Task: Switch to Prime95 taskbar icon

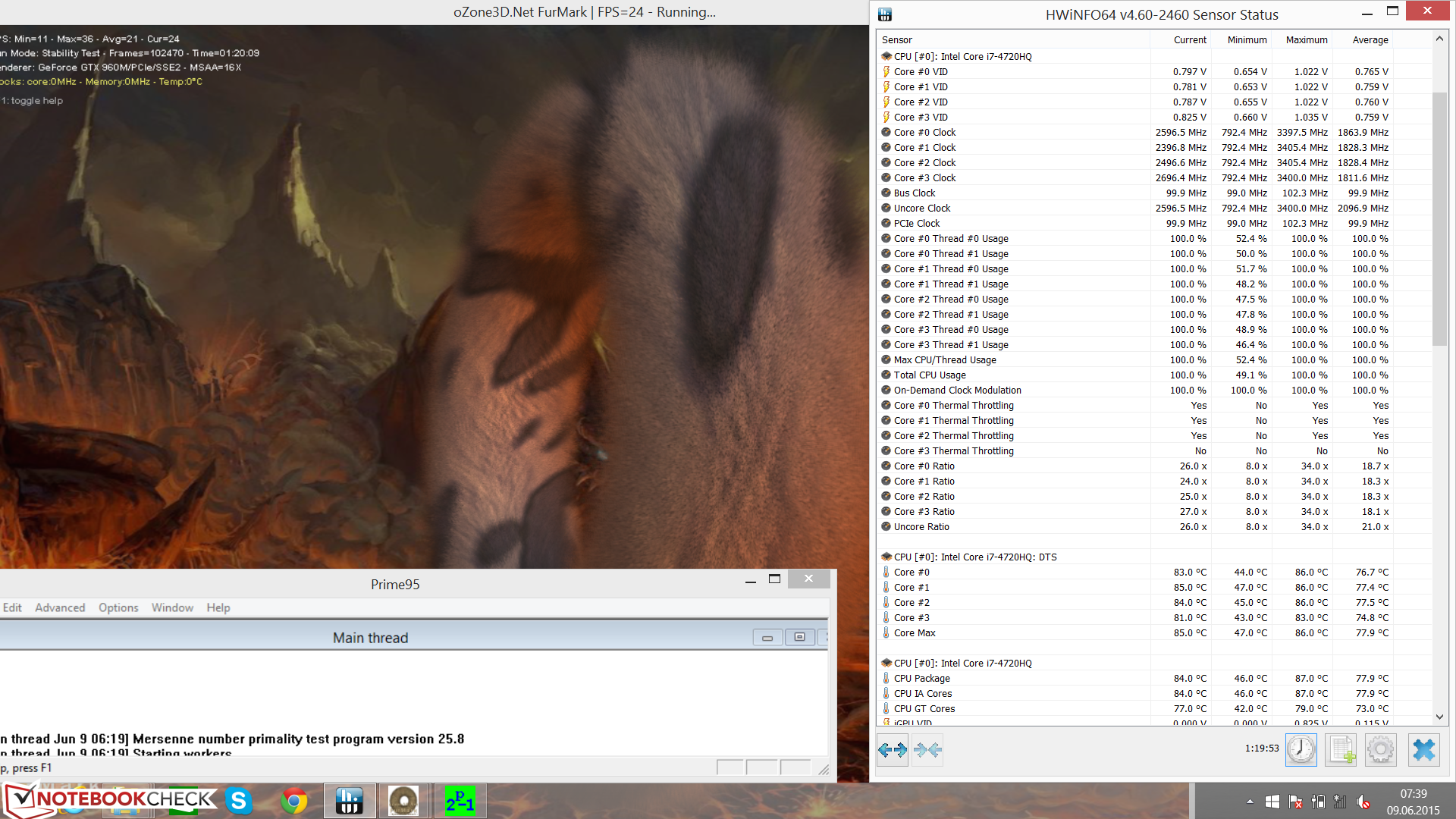Action: (x=460, y=801)
